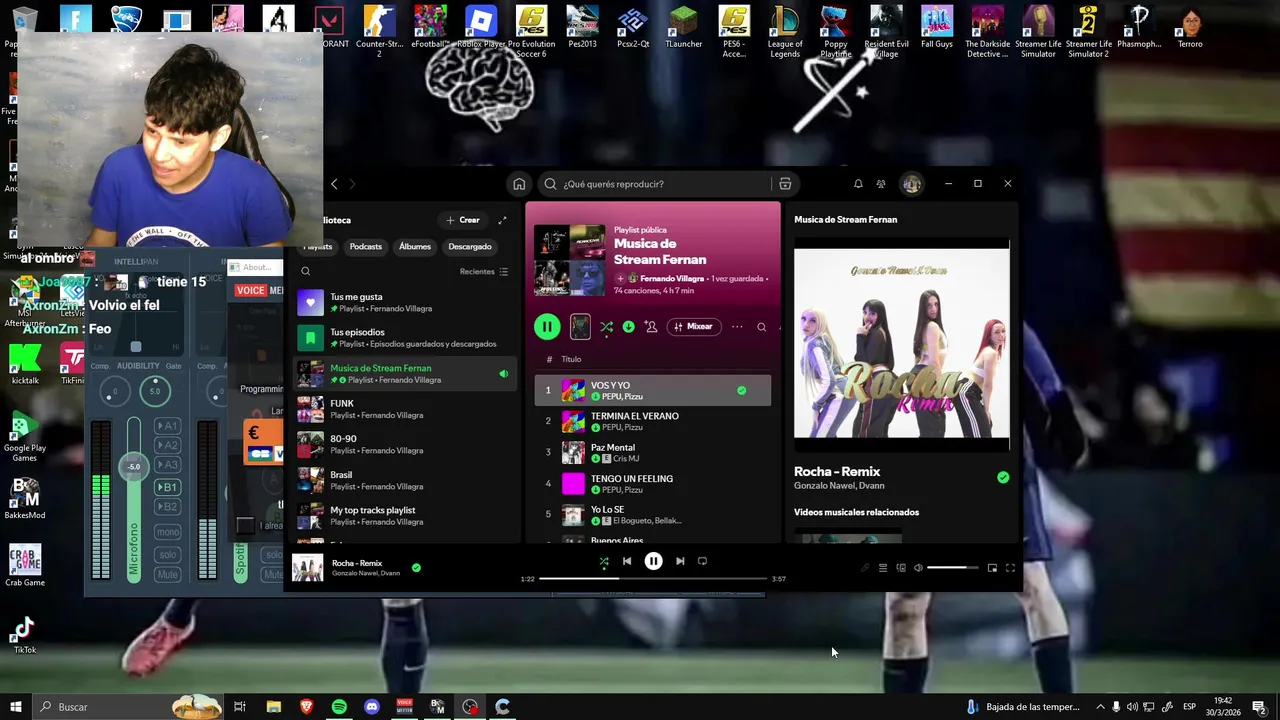Pause playback in bottom player bar
The image size is (1280, 720).
pyautogui.click(x=653, y=561)
